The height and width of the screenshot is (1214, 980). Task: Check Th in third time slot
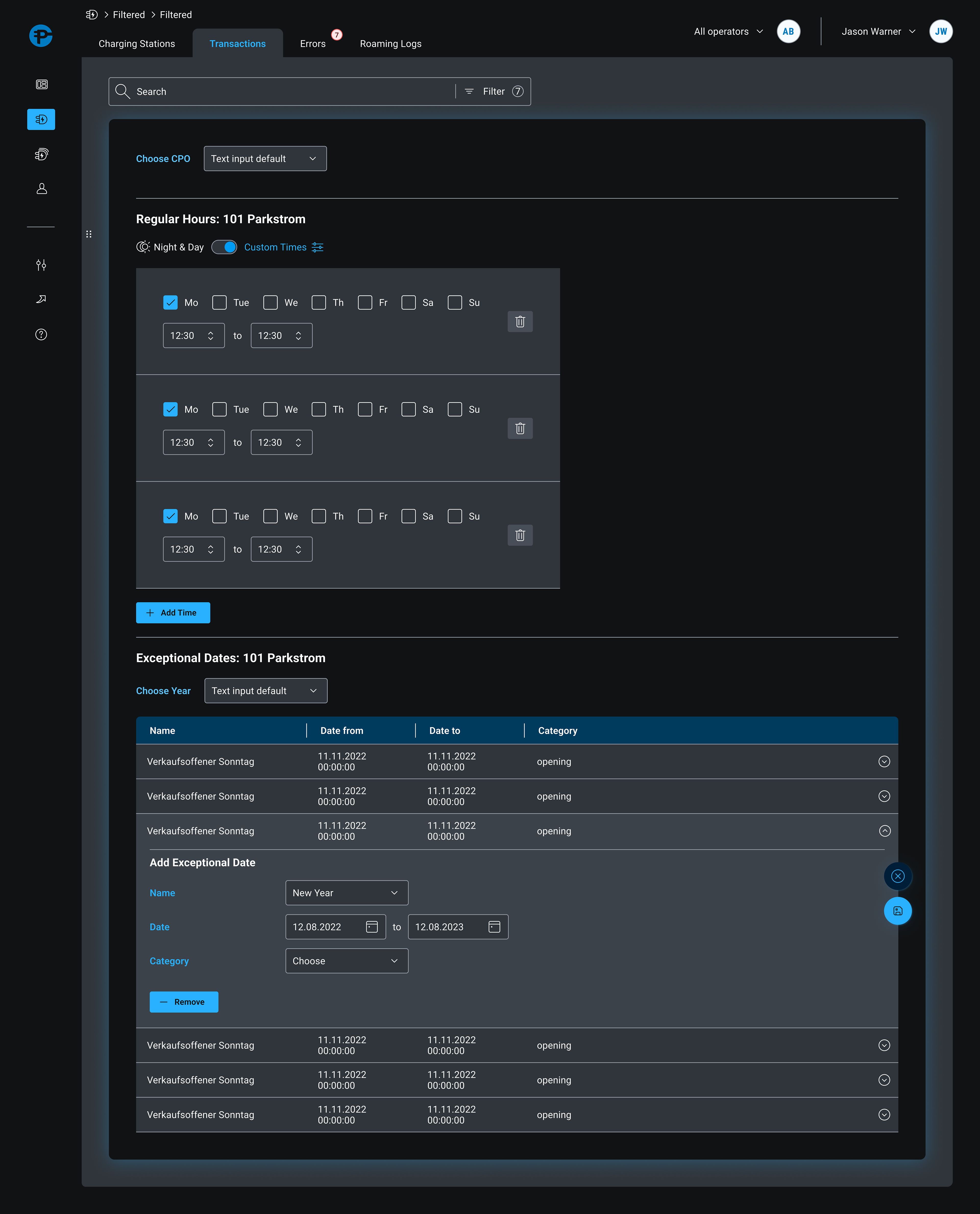[x=319, y=517]
